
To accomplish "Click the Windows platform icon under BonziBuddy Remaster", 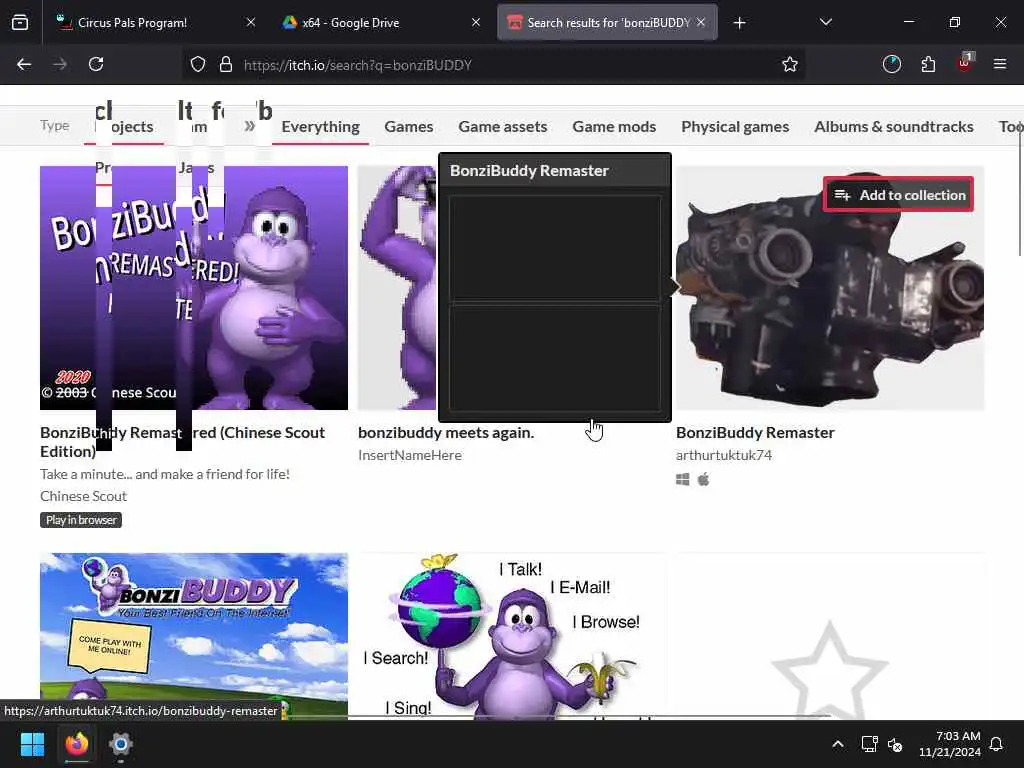I will coord(682,480).
